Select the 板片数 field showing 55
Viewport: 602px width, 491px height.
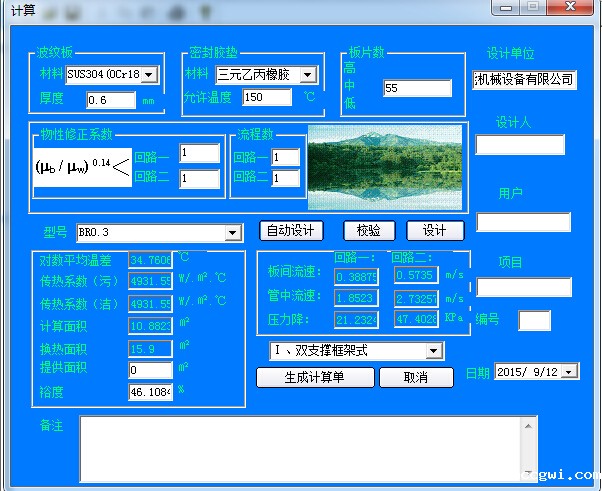click(x=417, y=88)
